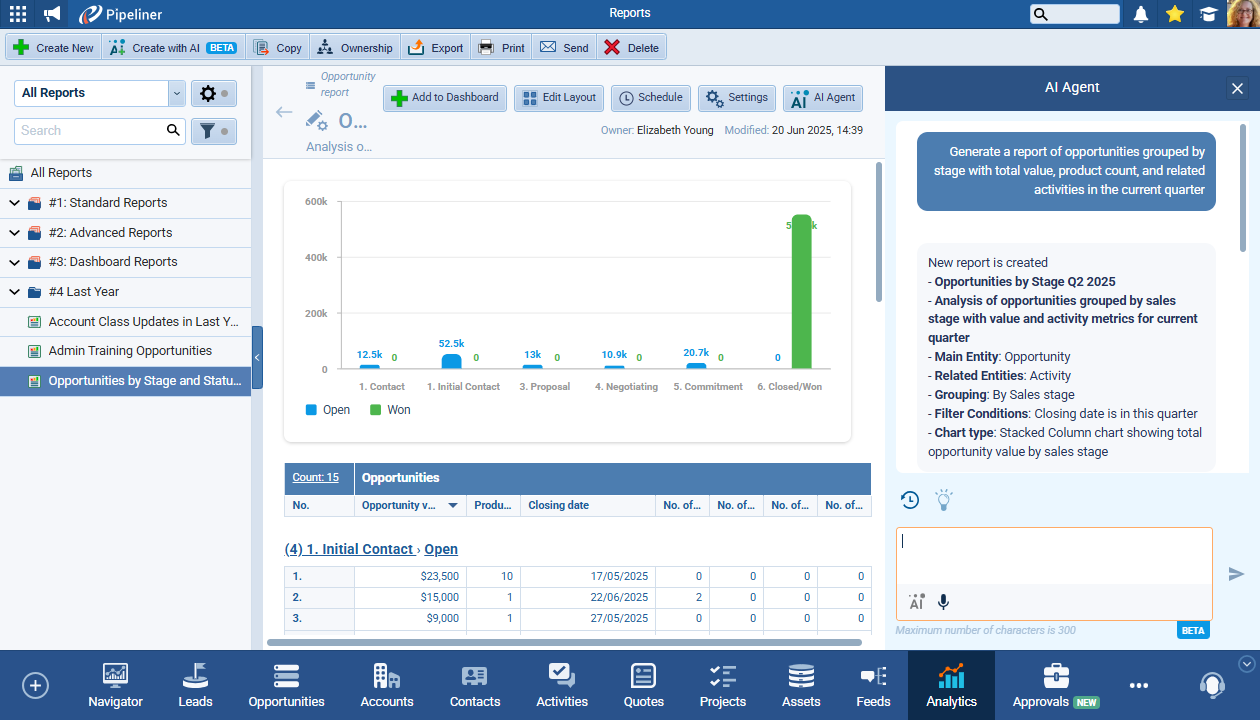Go to the Opportunities tab
1260x720 pixels.
(286, 686)
